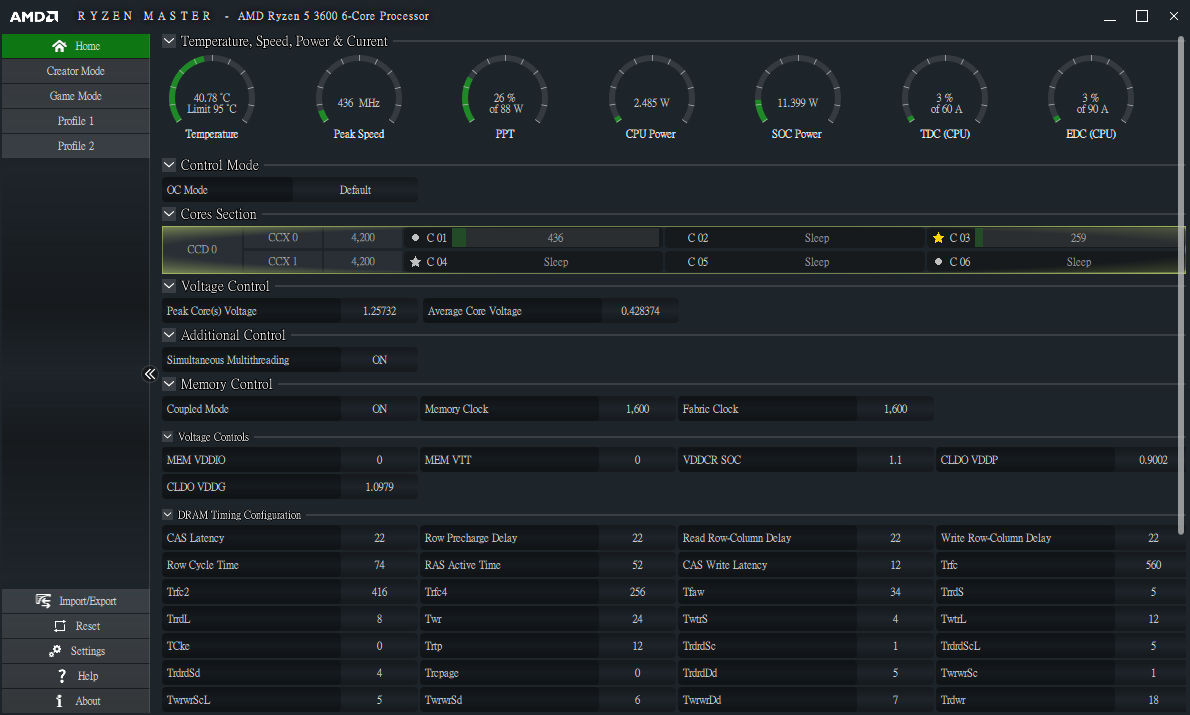Click the vertical scrollbar on the right
The image size is (1190, 715).
1181,285
